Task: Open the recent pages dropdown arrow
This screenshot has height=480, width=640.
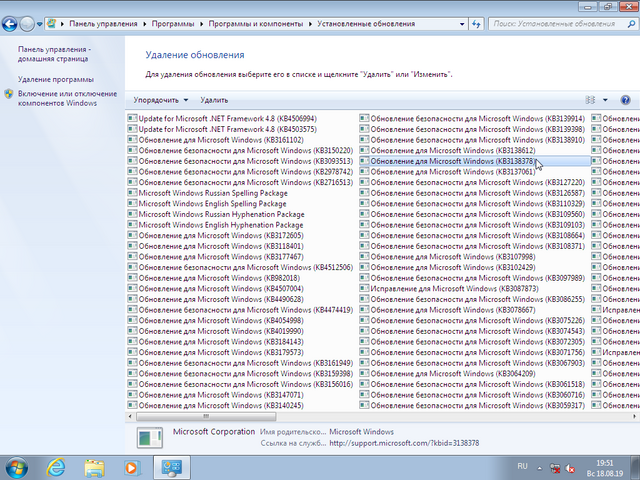Action: pyautogui.click(x=40, y=24)
